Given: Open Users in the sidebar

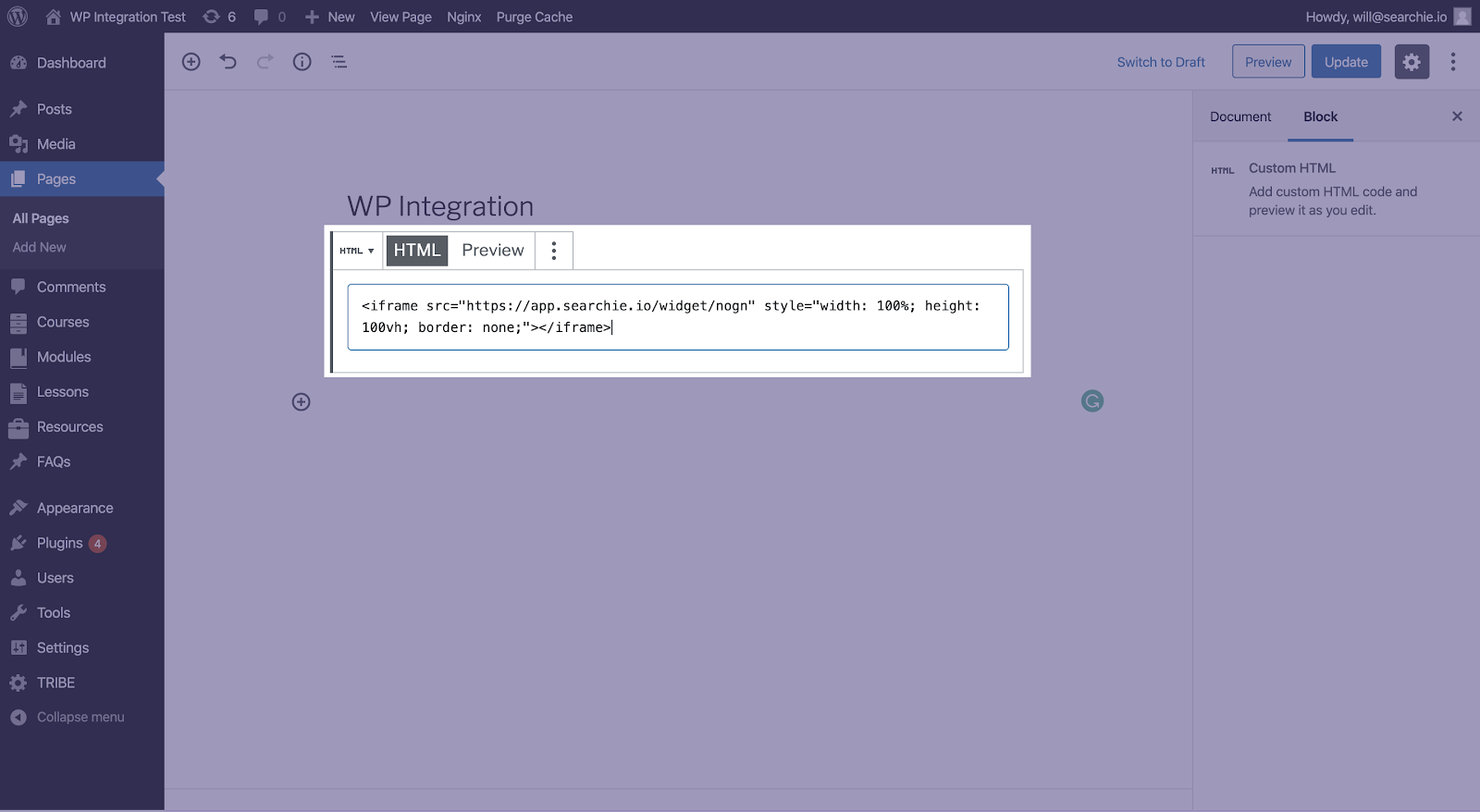Looking at the screenshot, I should pos(82,578).
